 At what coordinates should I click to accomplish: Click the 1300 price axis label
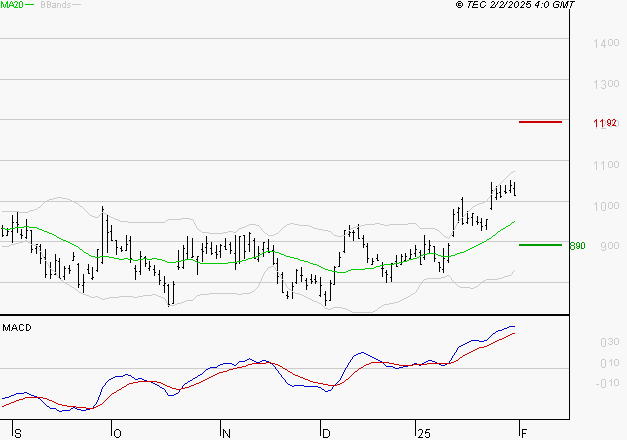(x=606, y=84)
